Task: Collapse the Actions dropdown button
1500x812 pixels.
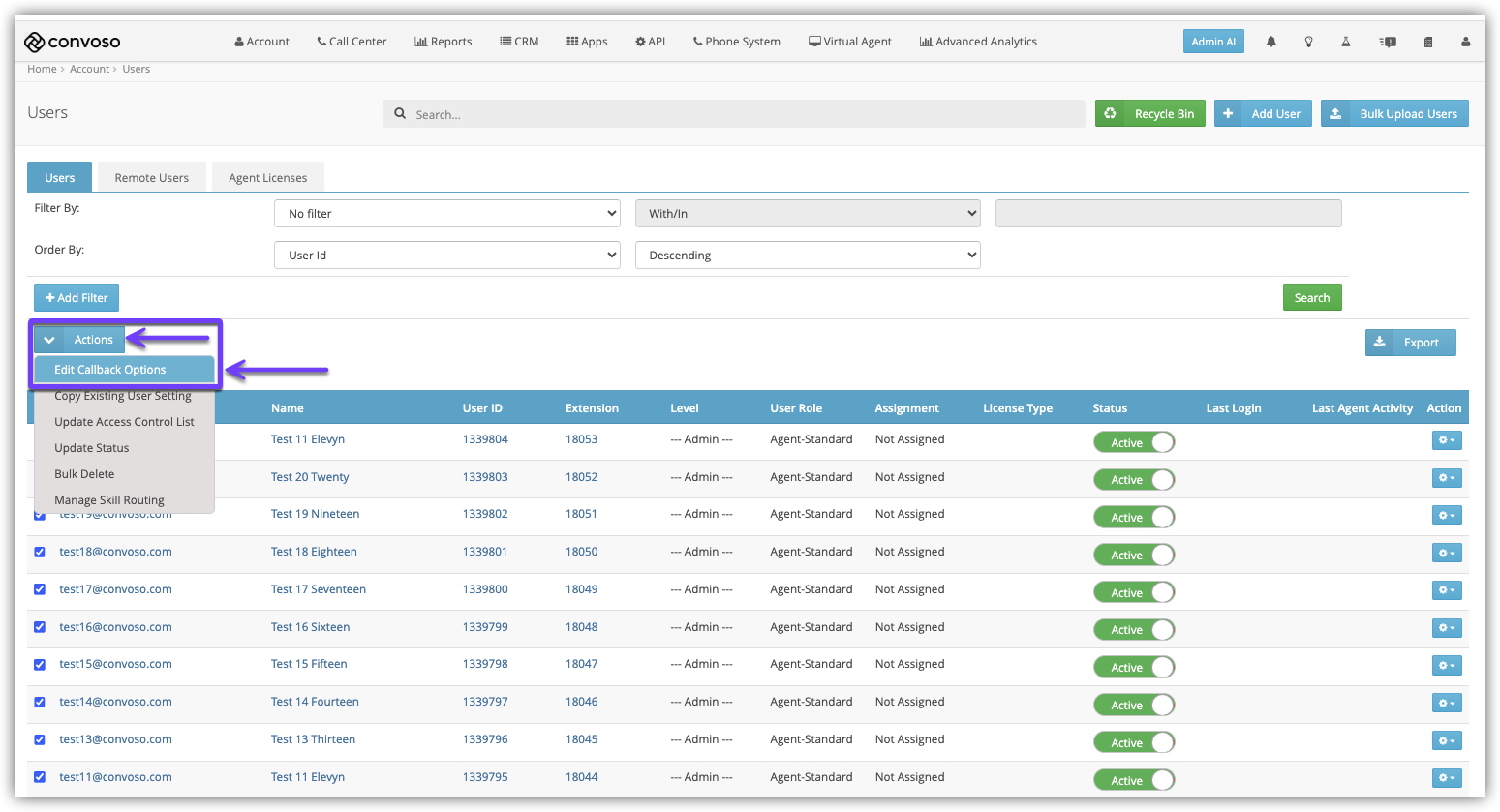Action: click(79, 340)
